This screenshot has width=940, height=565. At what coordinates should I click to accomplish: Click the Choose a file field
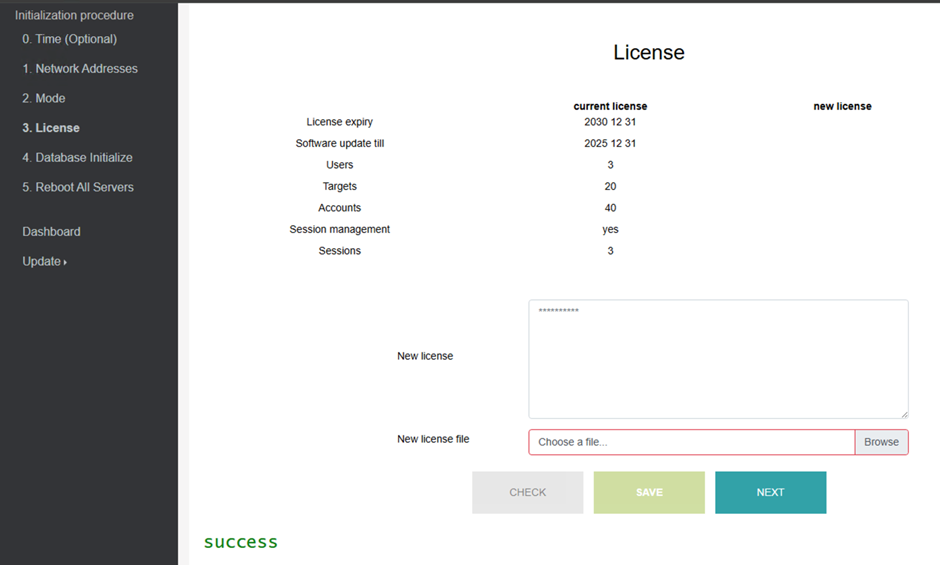[691, 442]
